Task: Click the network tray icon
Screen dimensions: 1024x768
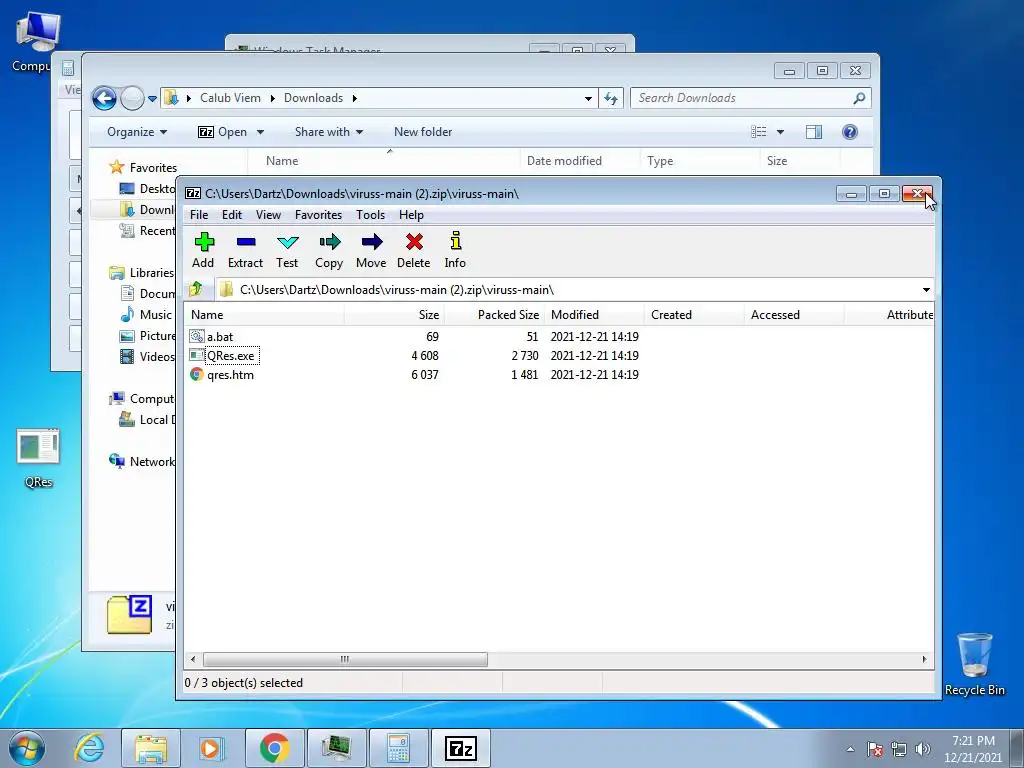Action: [899, 749]
